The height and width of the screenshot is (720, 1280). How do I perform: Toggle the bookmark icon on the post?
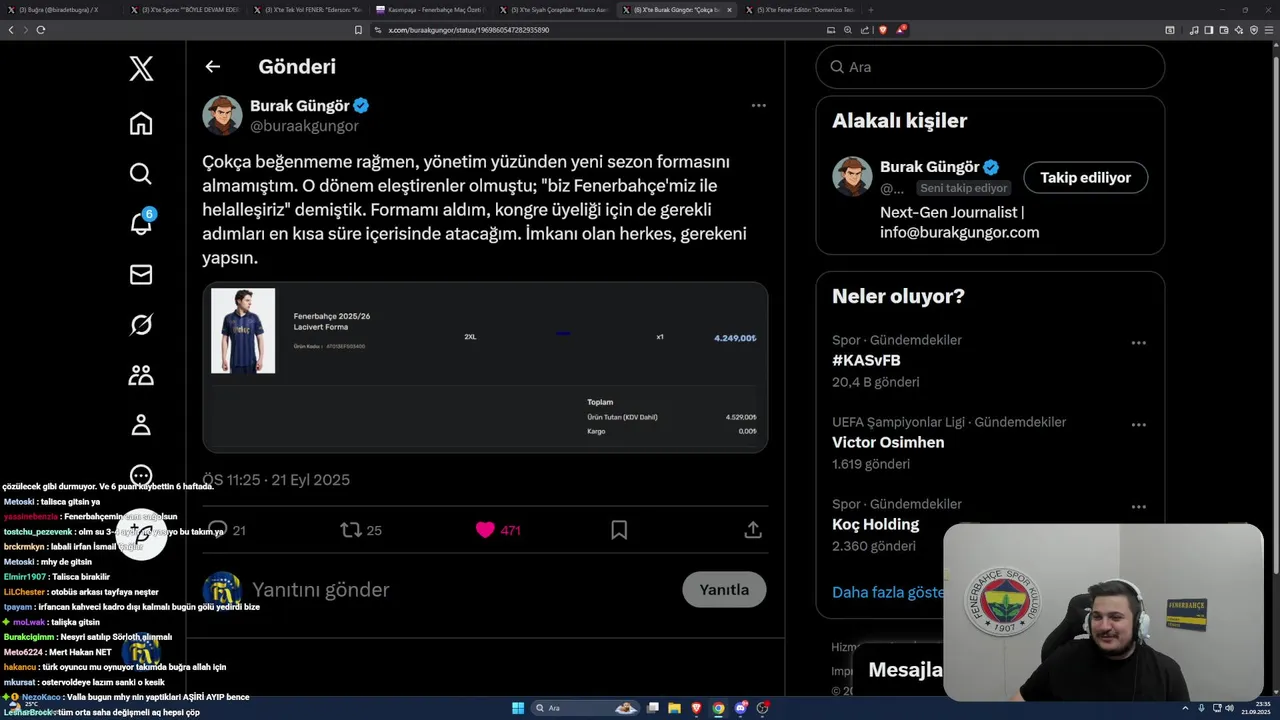(x=619, y=530)
